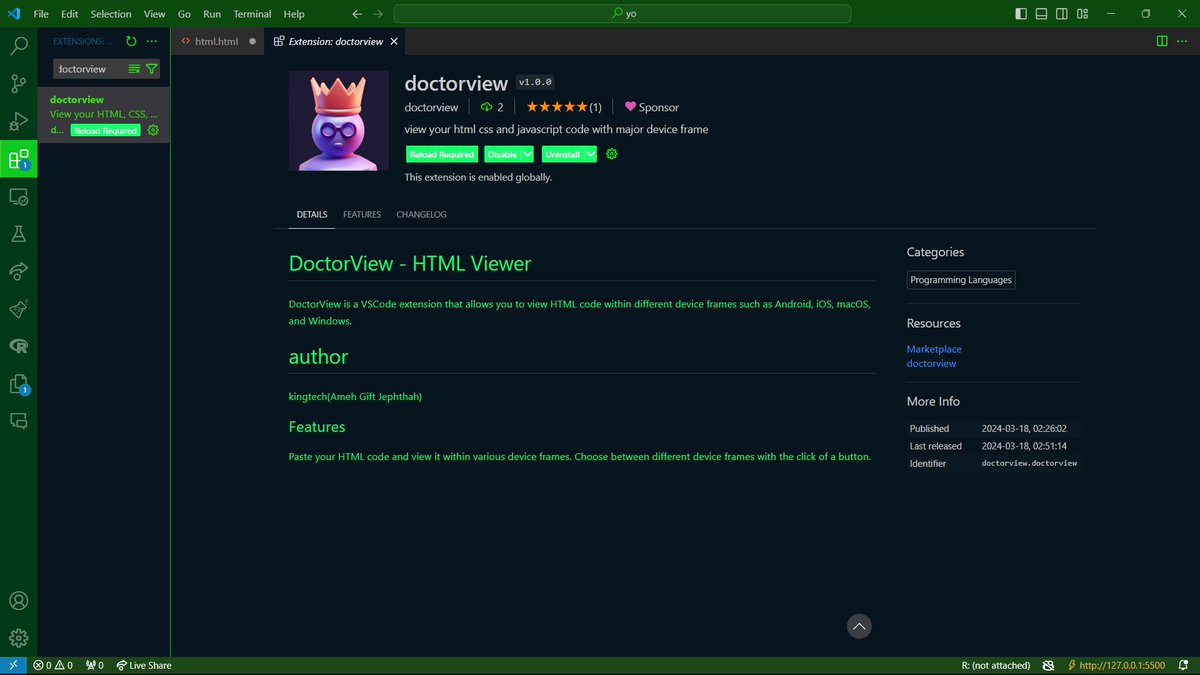The image size is (1200, 675).
Task: Open the manage gear beside Uninstall
Action: 612,154
